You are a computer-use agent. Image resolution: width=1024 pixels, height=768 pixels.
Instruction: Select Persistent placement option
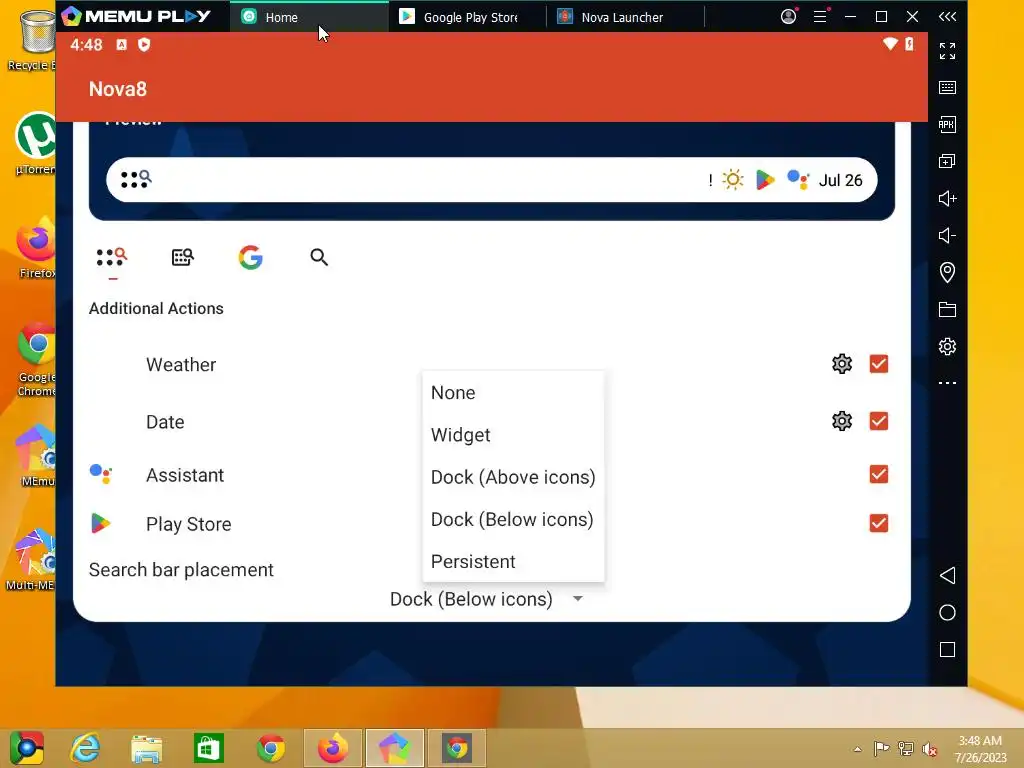[513, 562]
